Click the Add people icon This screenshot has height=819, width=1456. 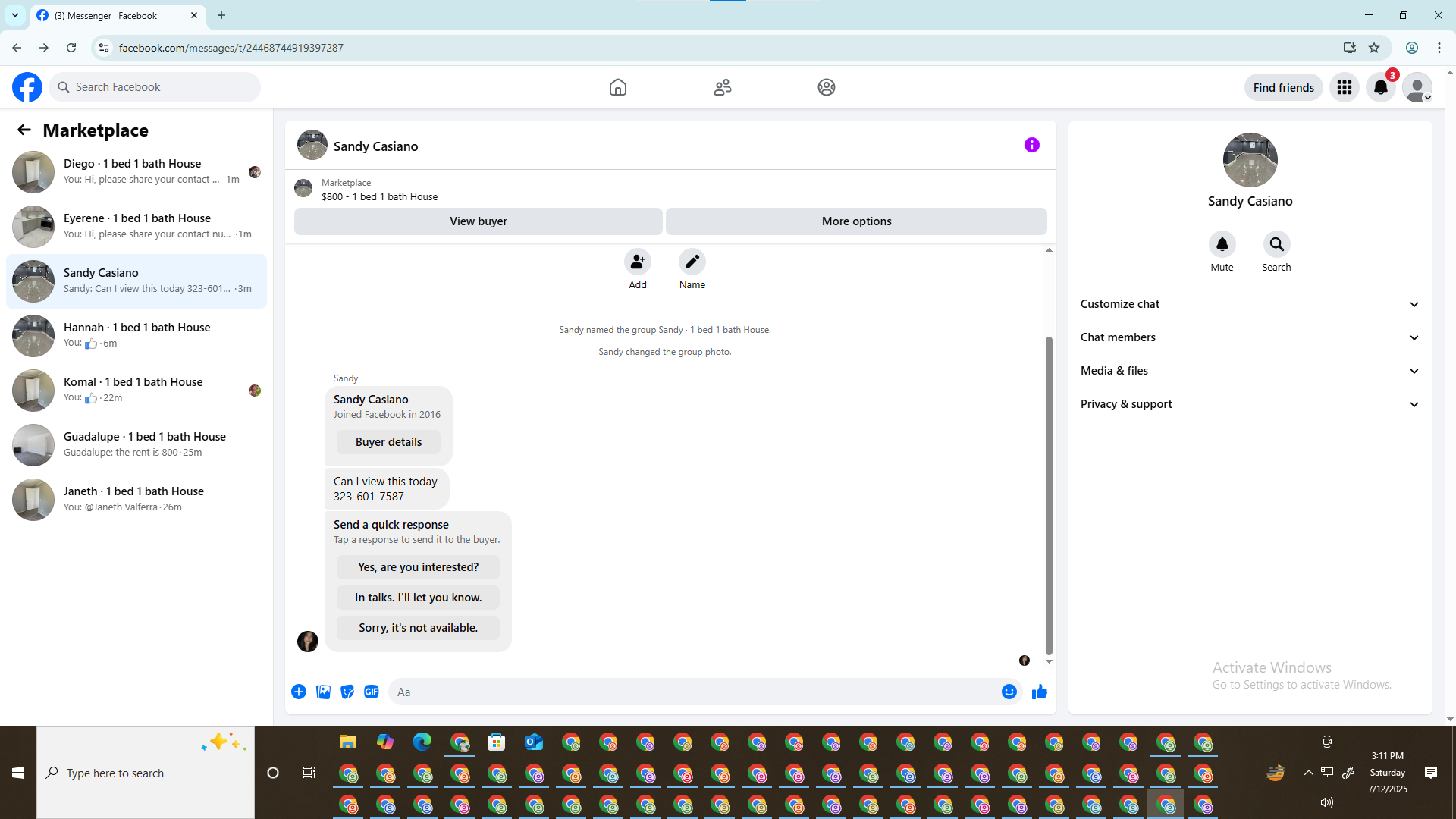click(x=637, y=262)
